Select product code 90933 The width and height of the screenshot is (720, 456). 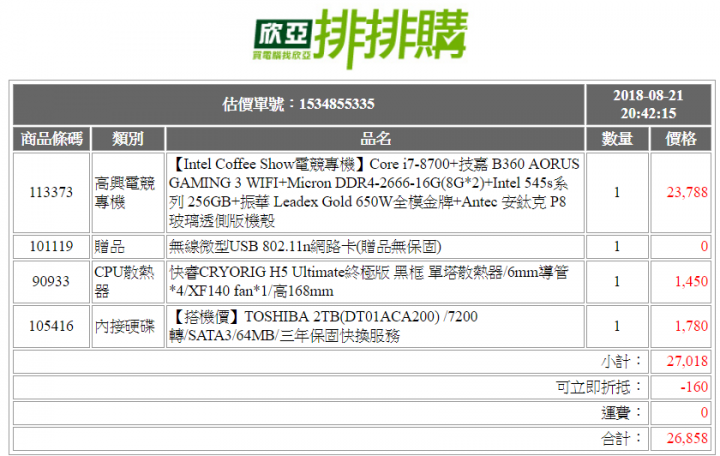51,281
